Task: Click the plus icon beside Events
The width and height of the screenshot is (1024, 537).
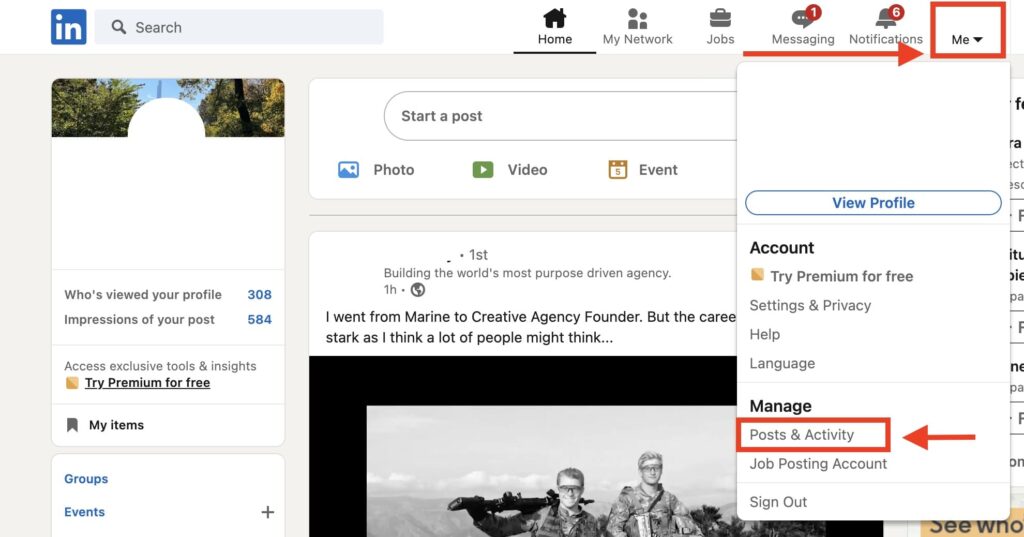Action: tap(267, 512)
